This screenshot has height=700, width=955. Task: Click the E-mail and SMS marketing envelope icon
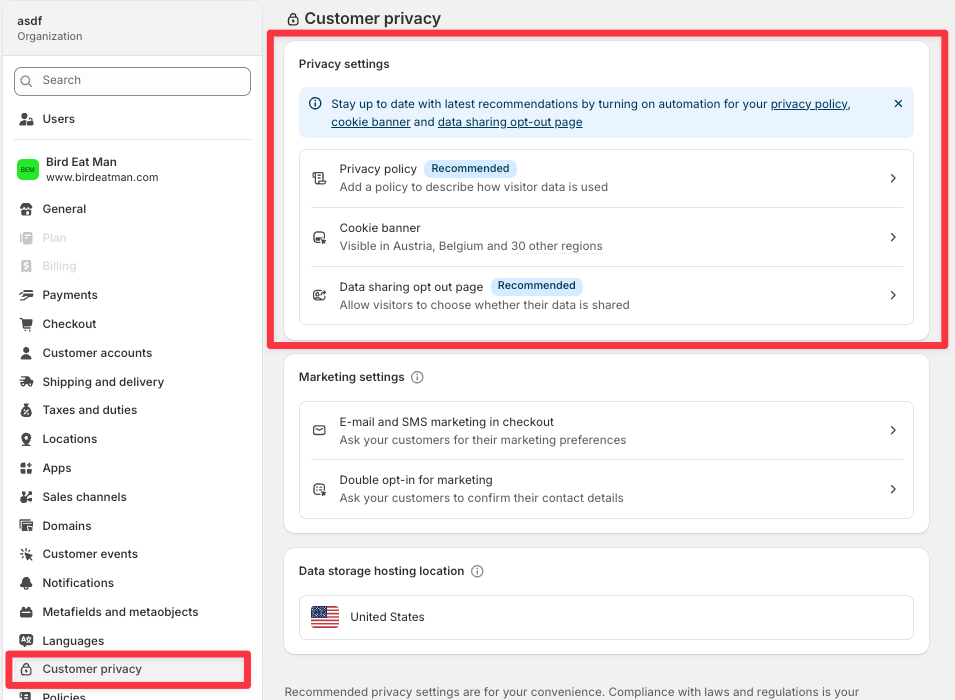[x=319, y=431]
